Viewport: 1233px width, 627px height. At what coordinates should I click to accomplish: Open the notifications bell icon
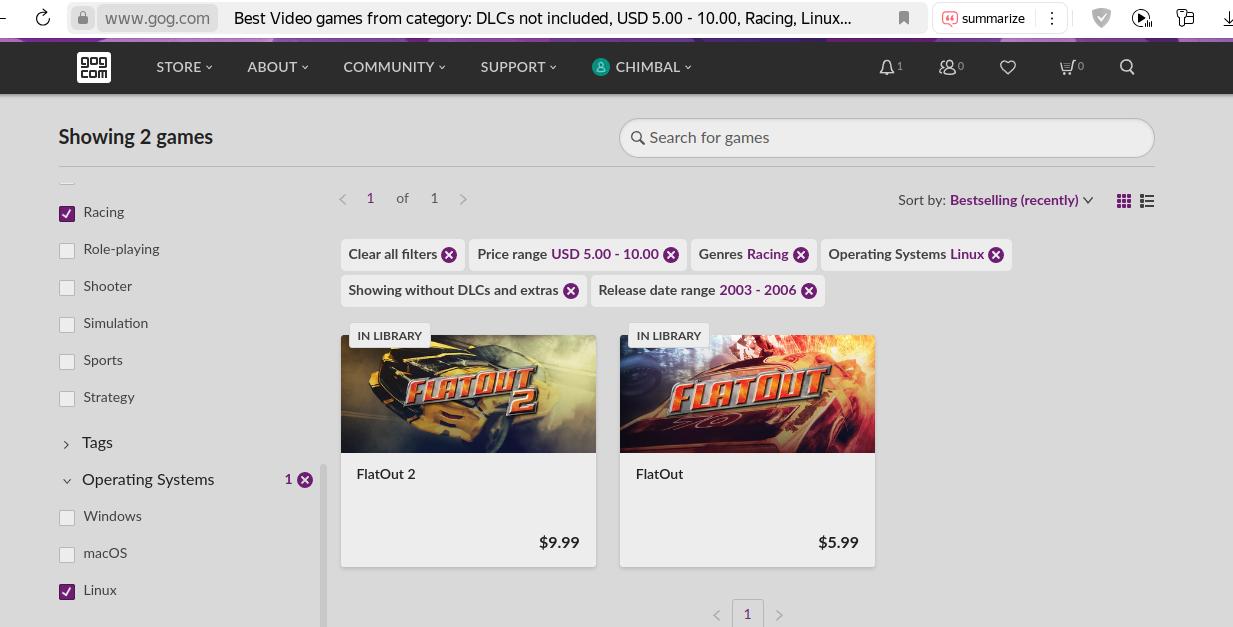coord(887,67)
